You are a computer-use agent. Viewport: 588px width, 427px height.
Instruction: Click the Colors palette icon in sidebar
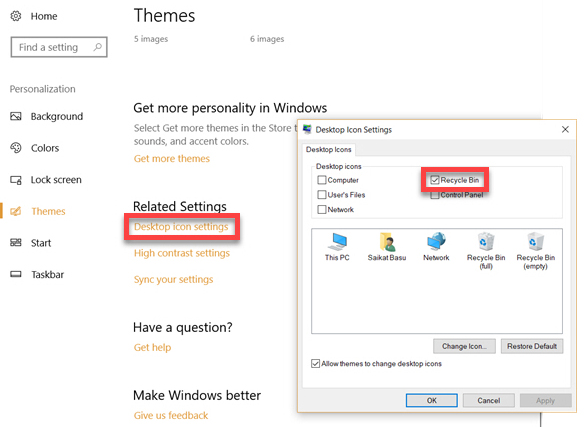click(16, 148)
